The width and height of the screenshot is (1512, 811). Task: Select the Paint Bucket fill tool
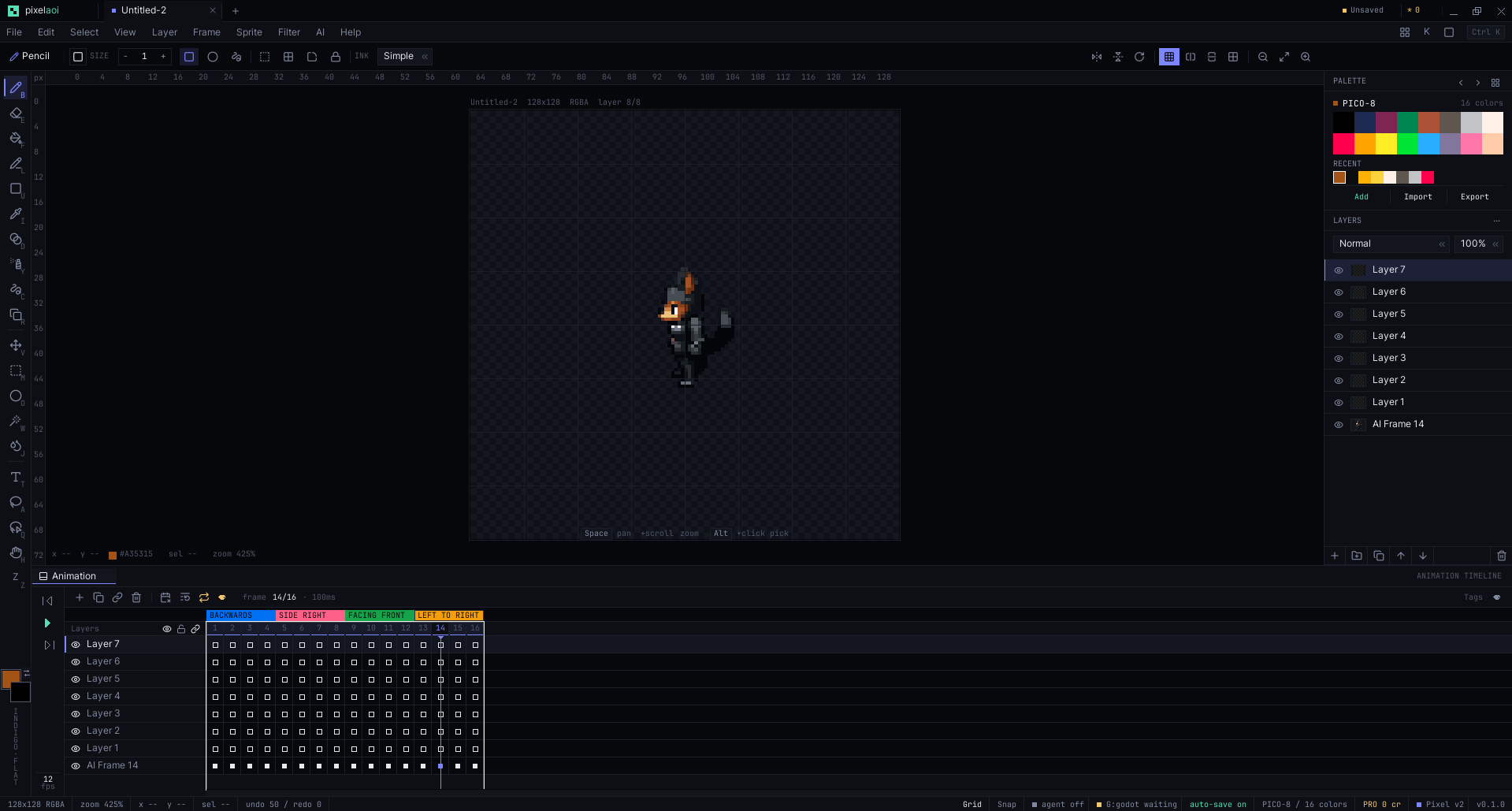coord(16,139)
